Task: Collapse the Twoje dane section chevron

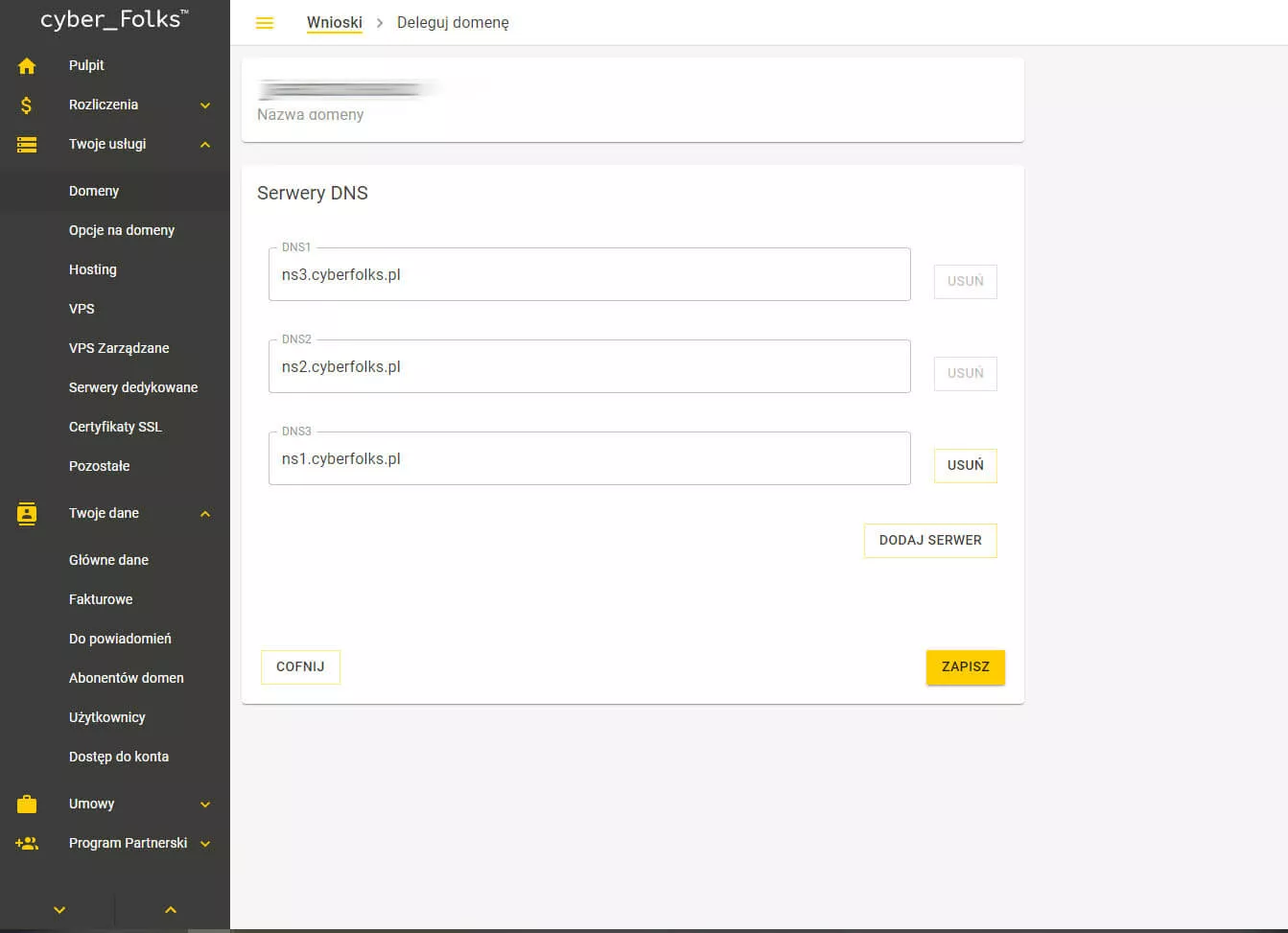Action: [205, 513]
